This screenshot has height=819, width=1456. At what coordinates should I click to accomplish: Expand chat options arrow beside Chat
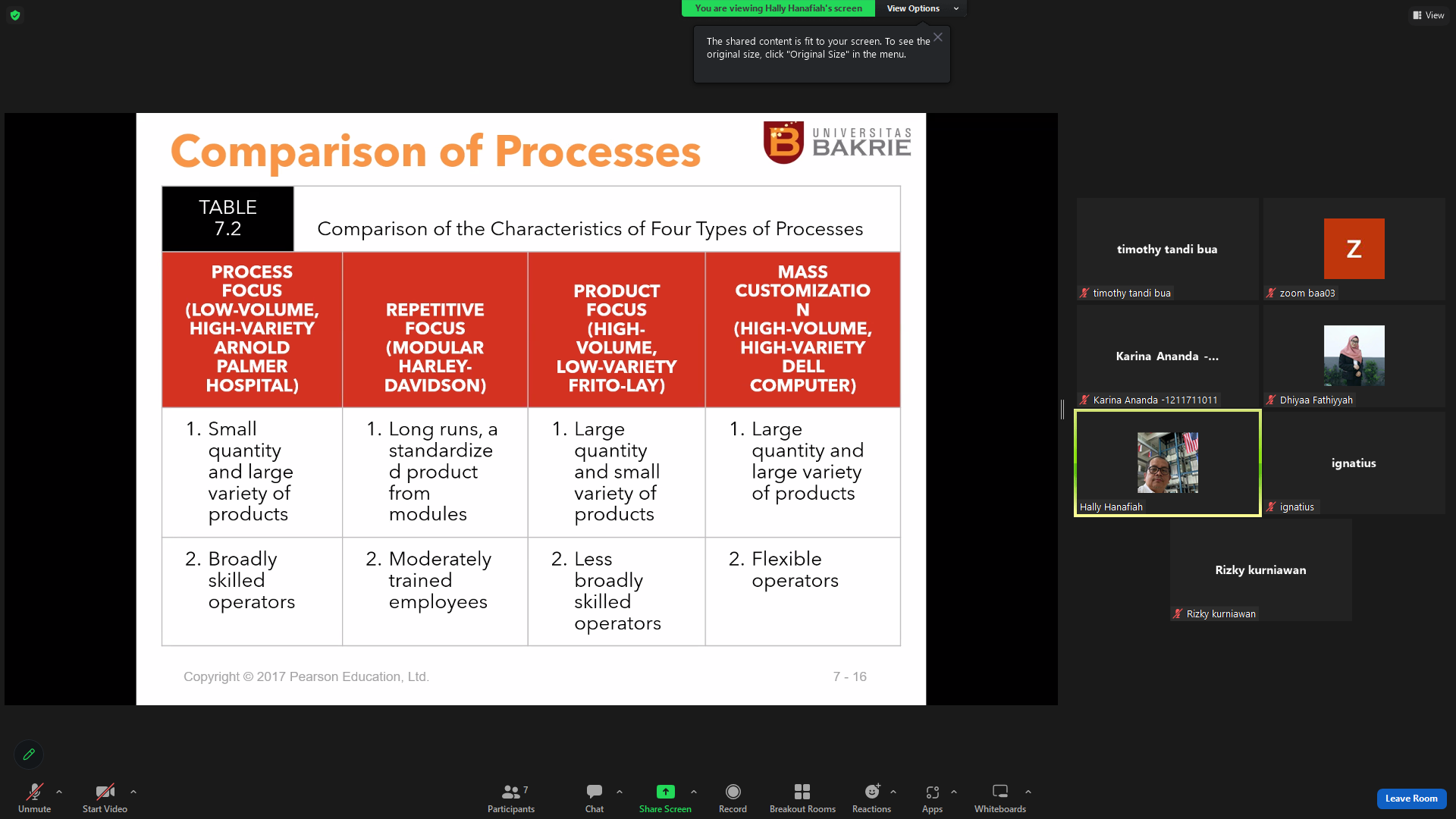click(x=620, y=792)
